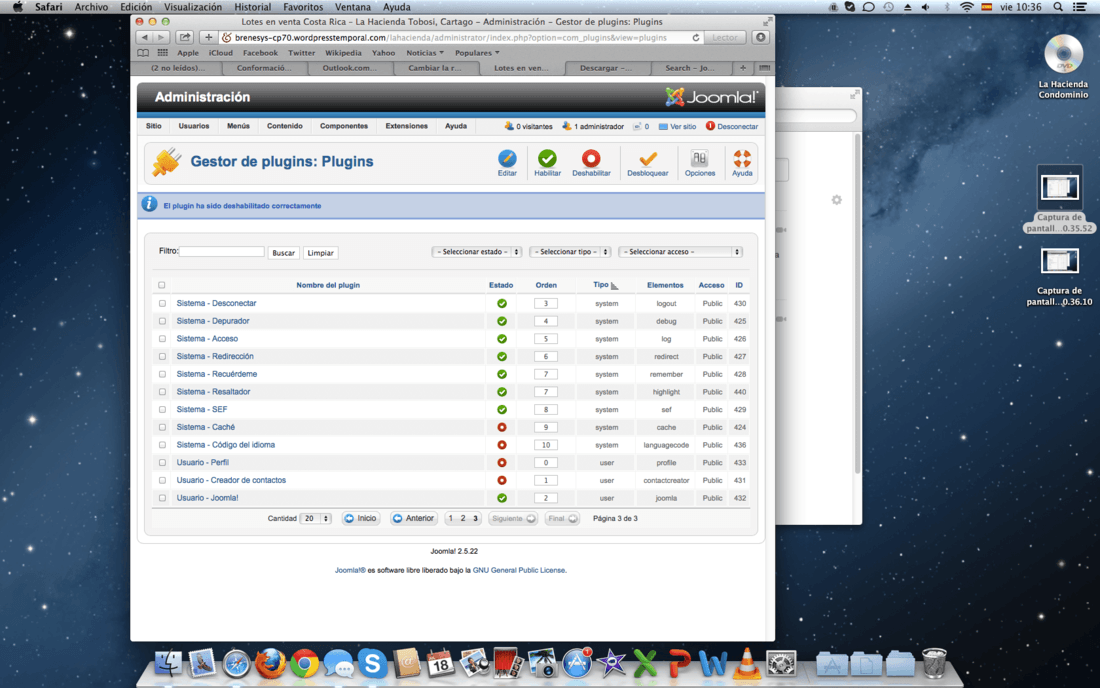Image resolution: width=1100 pixels, height=688 pixels.
Task: Open Google Chrome from the Dock
Action: point(304,663)
